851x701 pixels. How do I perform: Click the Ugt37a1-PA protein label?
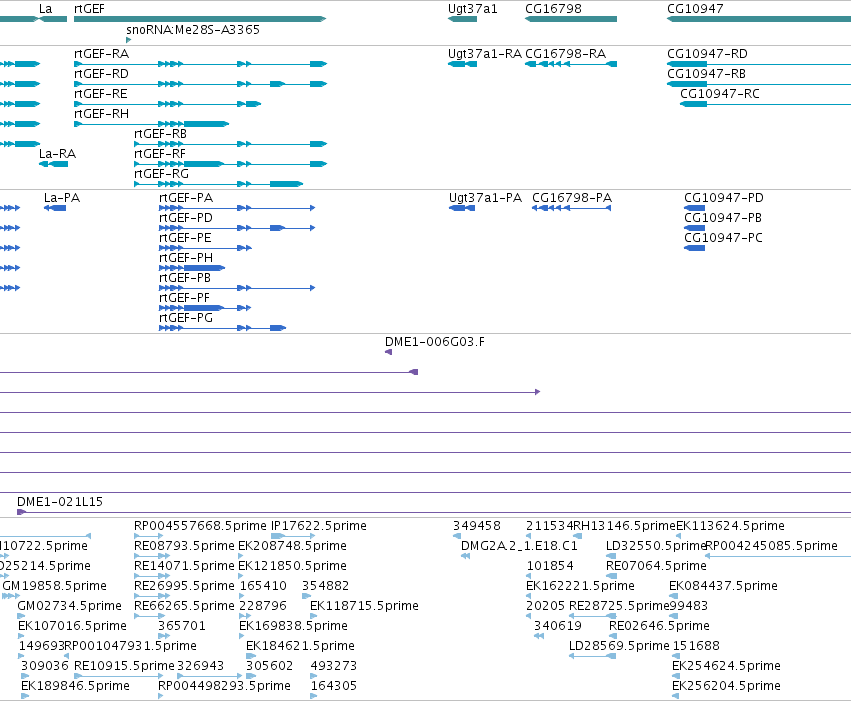point(485,197)
